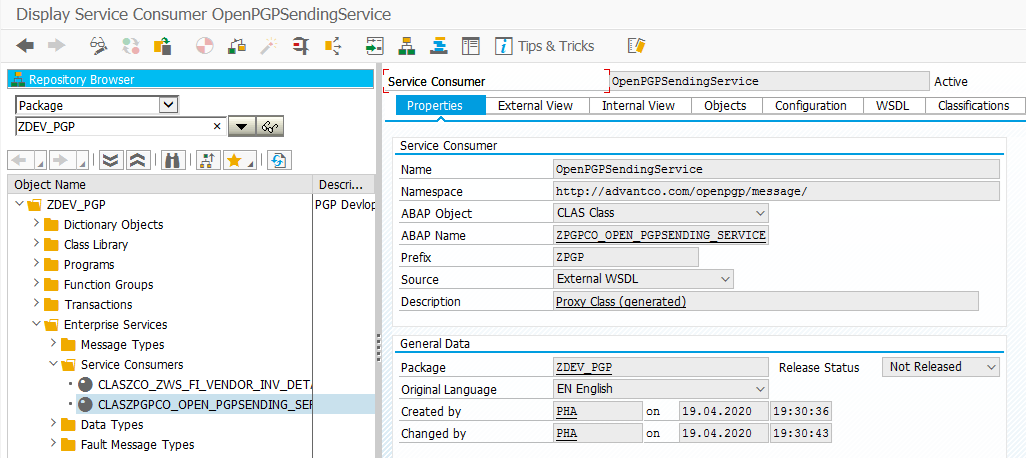The width and height of the screenshot is (1026, 458).
Task: Expand the Dictionary Objects folder chevron
Action: click(x=36, y=224)
